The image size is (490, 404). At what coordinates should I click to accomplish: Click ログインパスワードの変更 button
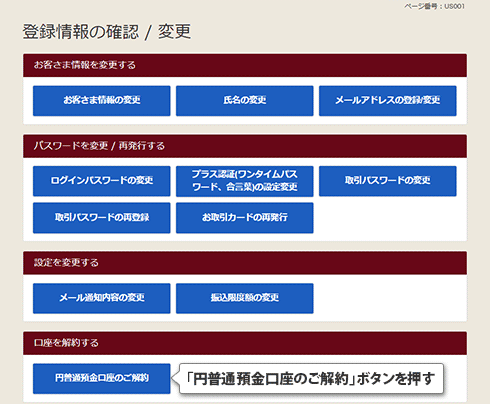pyautogui.click(x=102, y=181)
